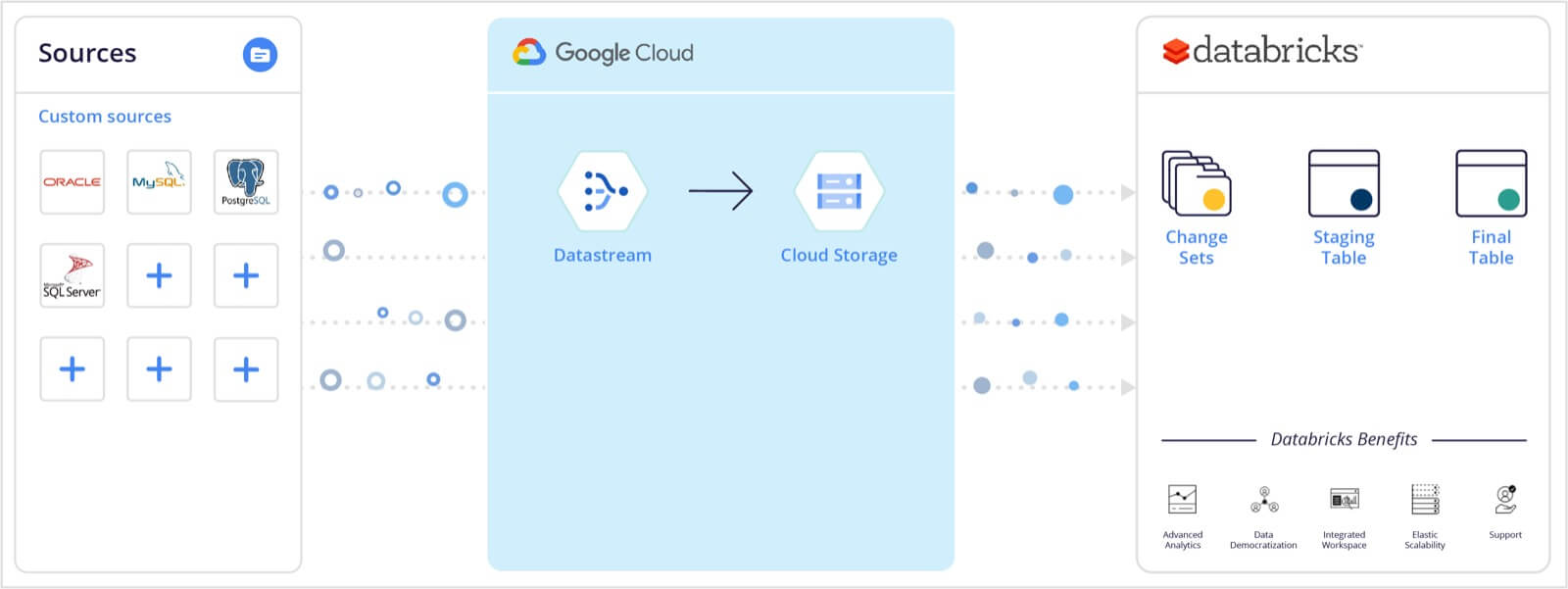Click the Elastic Scalability caption
This screenshot has height=589, width=1568.
click(1425, 540)
